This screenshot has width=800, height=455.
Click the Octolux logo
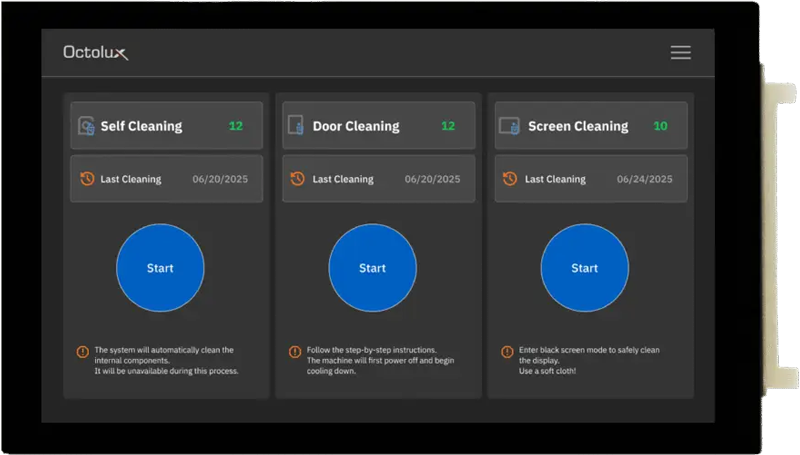point(95,53)
